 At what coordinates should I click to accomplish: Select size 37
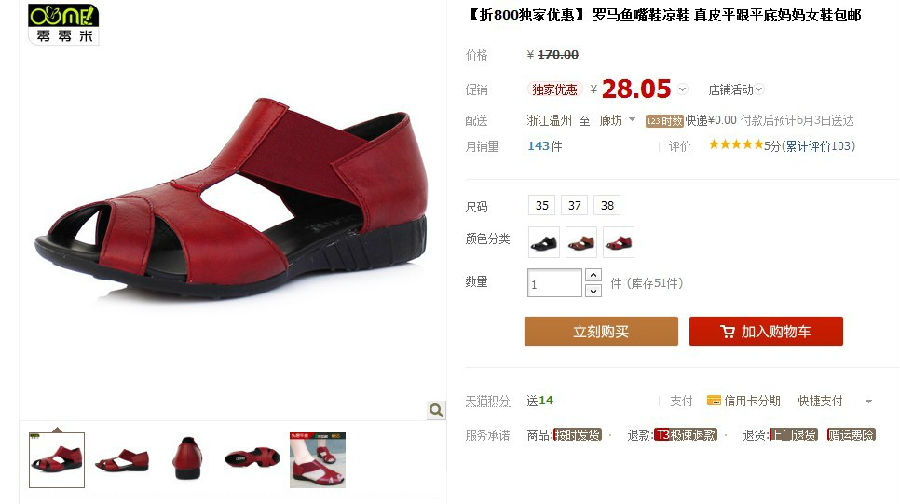point(574,206)
